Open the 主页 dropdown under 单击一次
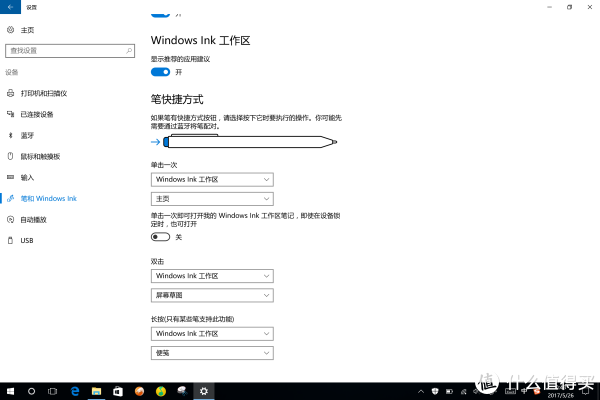This screenshot has height=400, width=600. [x=212, y=199]
